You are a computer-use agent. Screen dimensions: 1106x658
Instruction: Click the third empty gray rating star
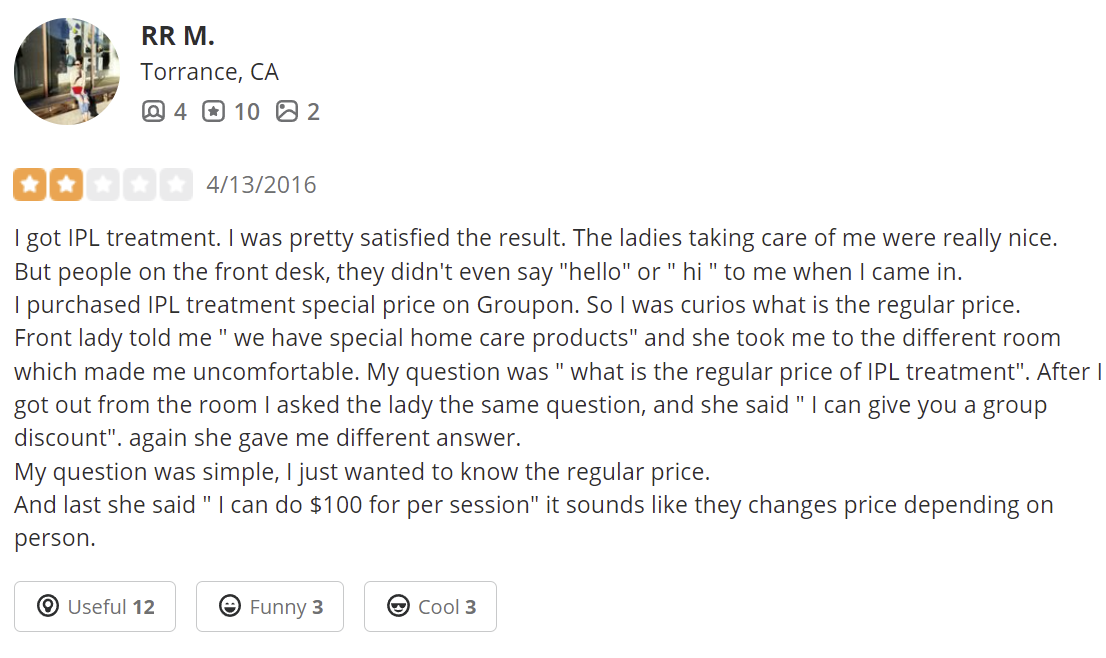pos(103,185)
